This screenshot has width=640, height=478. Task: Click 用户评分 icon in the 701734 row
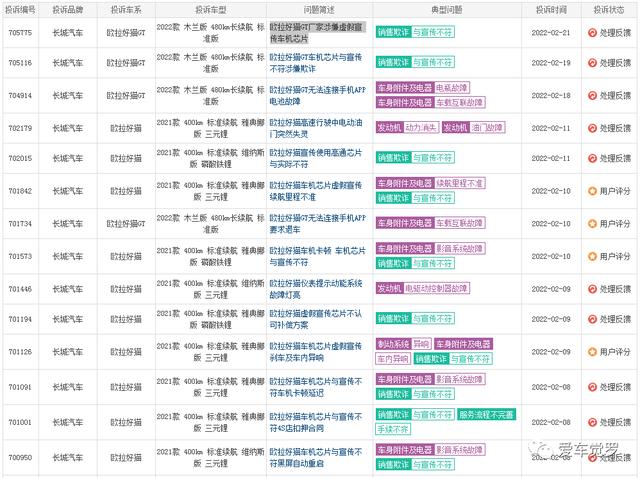point(592,224)
